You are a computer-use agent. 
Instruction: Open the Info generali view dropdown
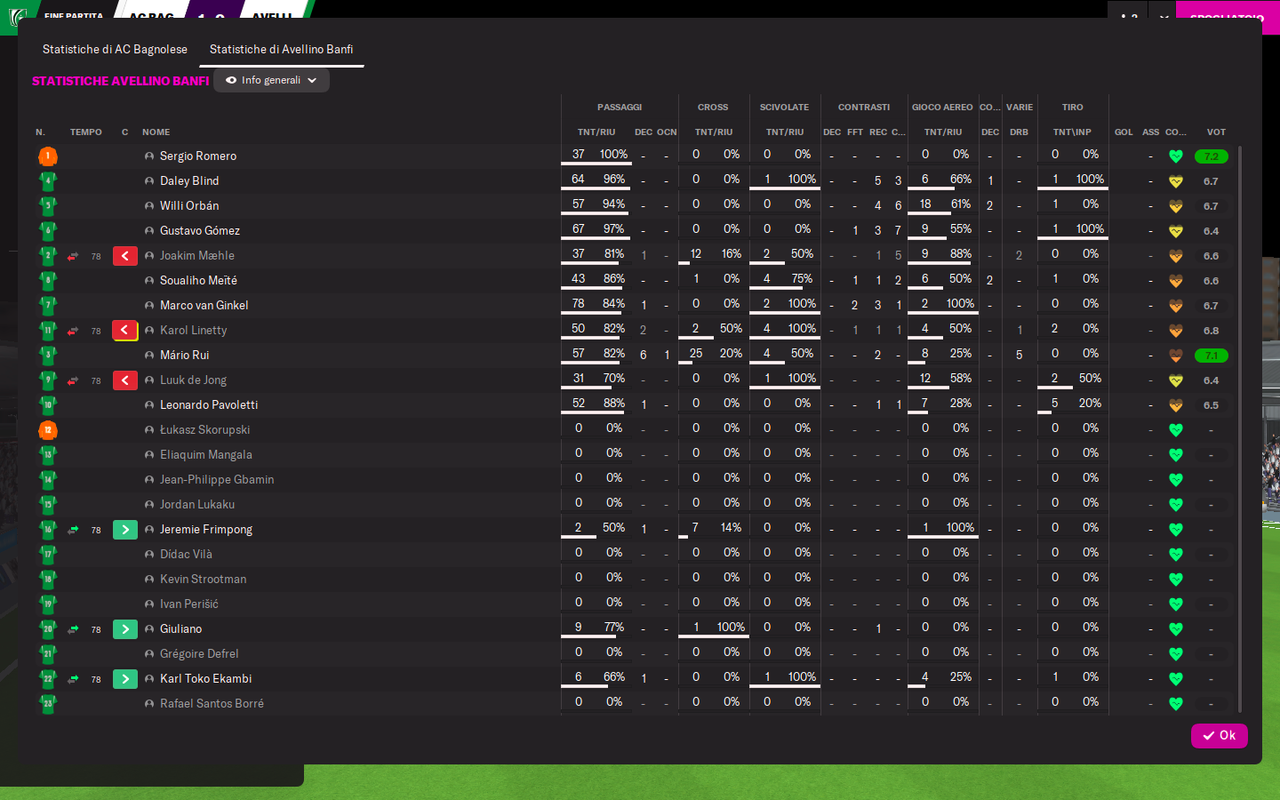point(271,80)
